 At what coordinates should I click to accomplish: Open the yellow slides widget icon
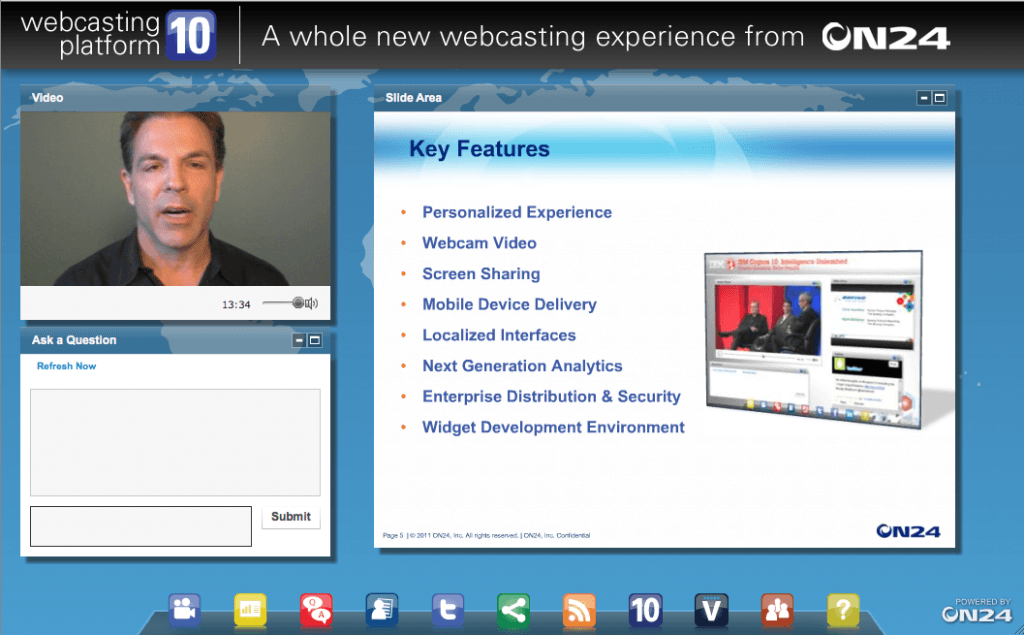click(250, 610)
